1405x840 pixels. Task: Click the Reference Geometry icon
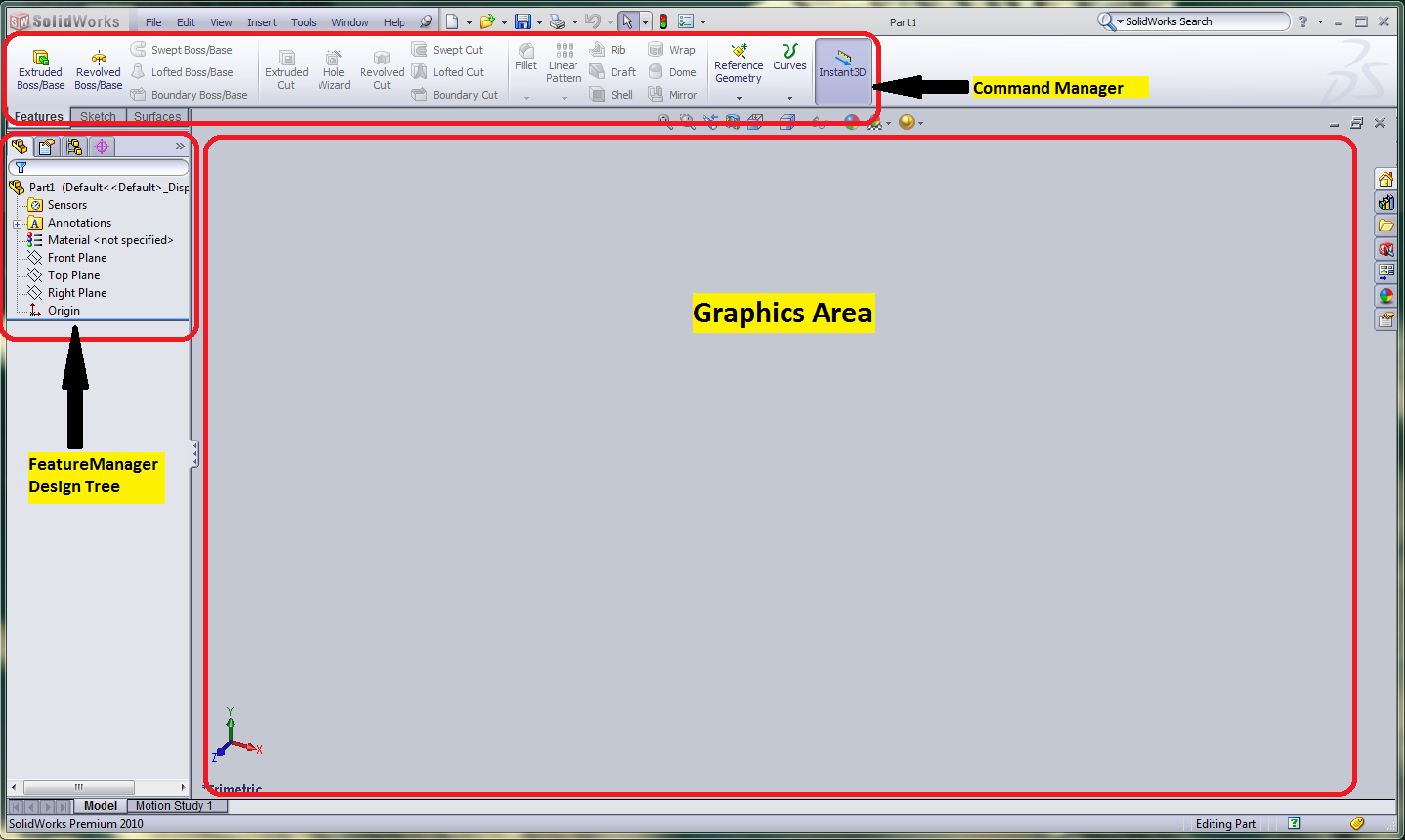pos(739,50)
